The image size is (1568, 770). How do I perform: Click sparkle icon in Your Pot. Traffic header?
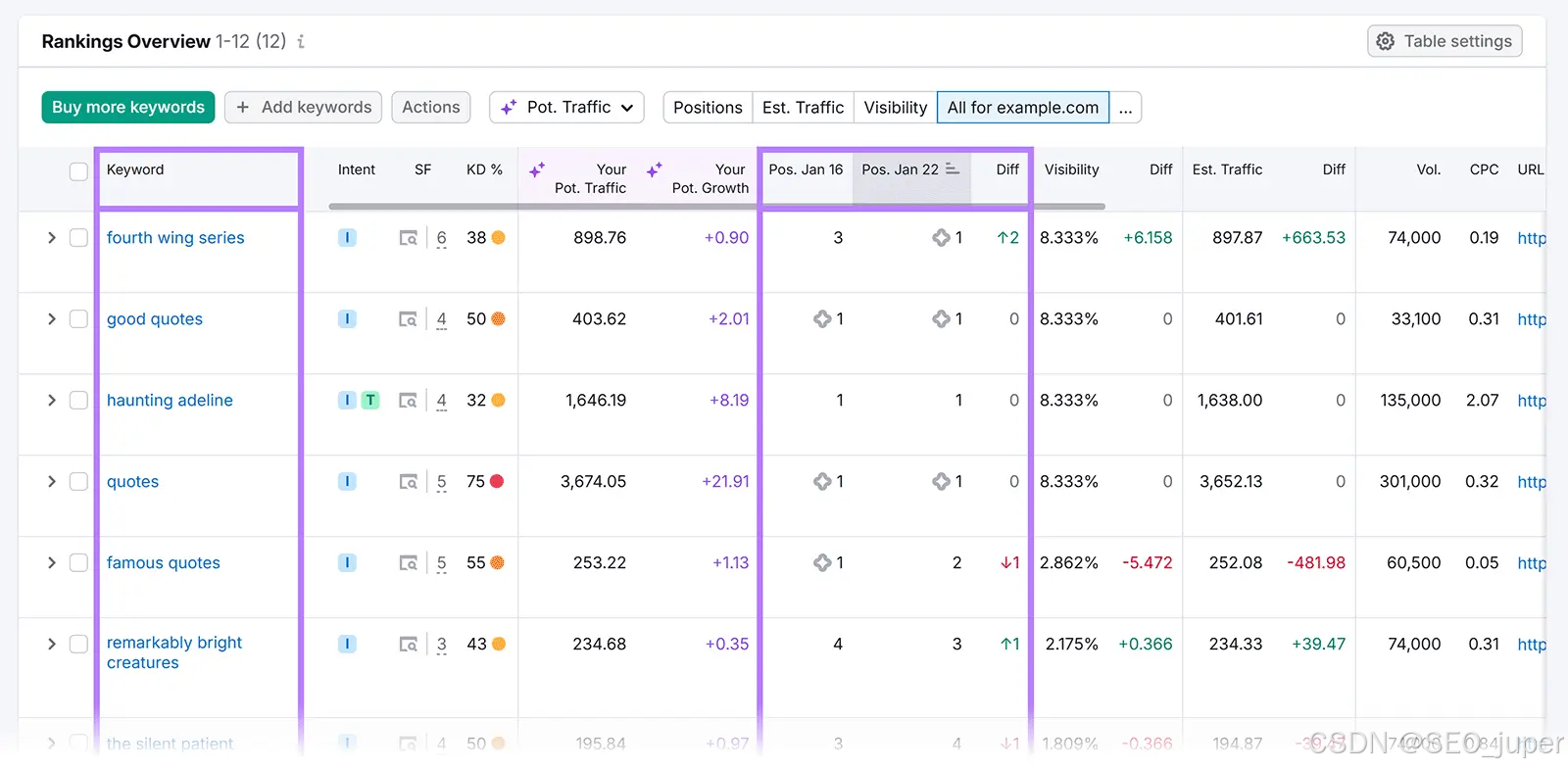click(x=537, y=169)
